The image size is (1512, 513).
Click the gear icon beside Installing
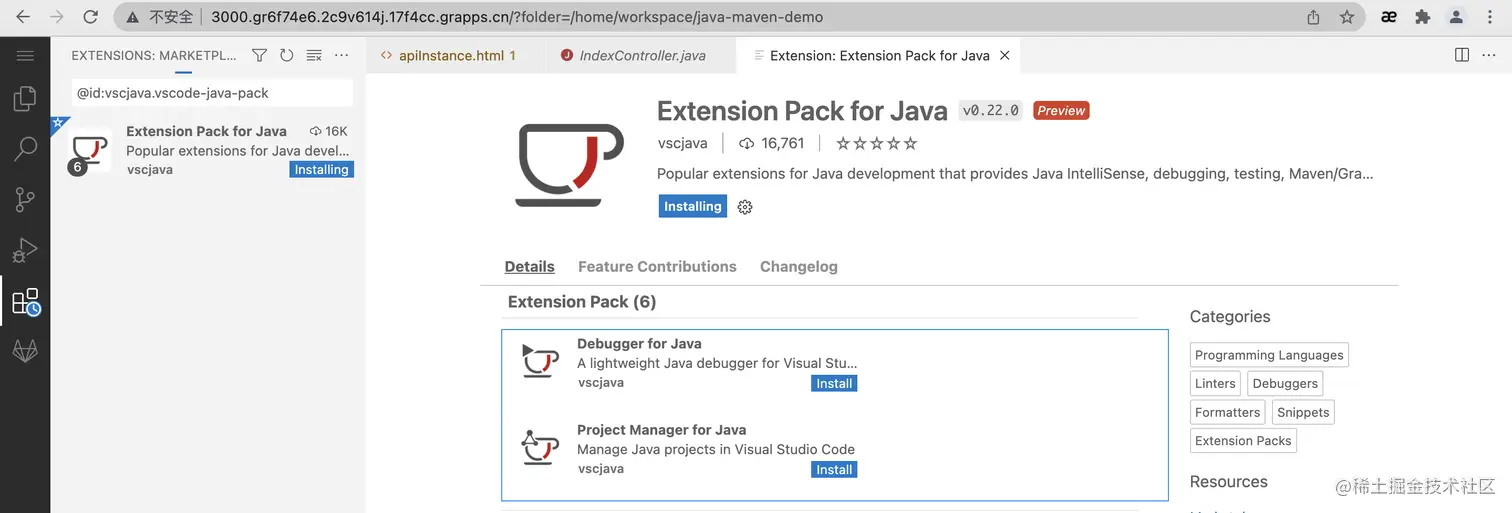[744, 207]
